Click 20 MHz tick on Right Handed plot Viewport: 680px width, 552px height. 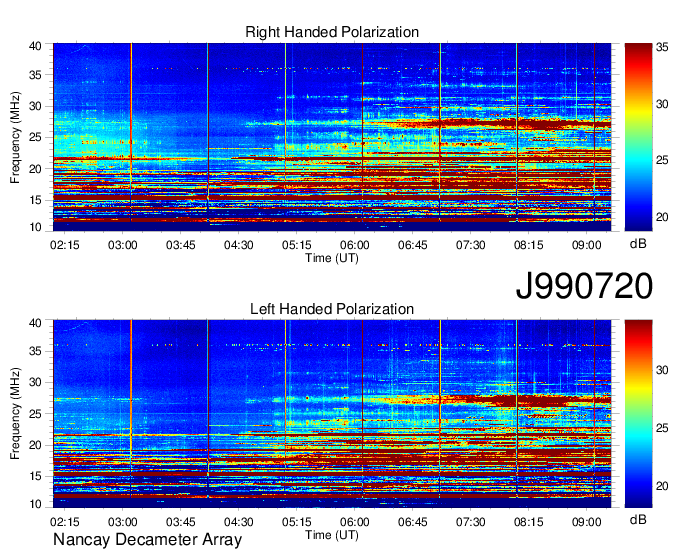click(35, 169)
